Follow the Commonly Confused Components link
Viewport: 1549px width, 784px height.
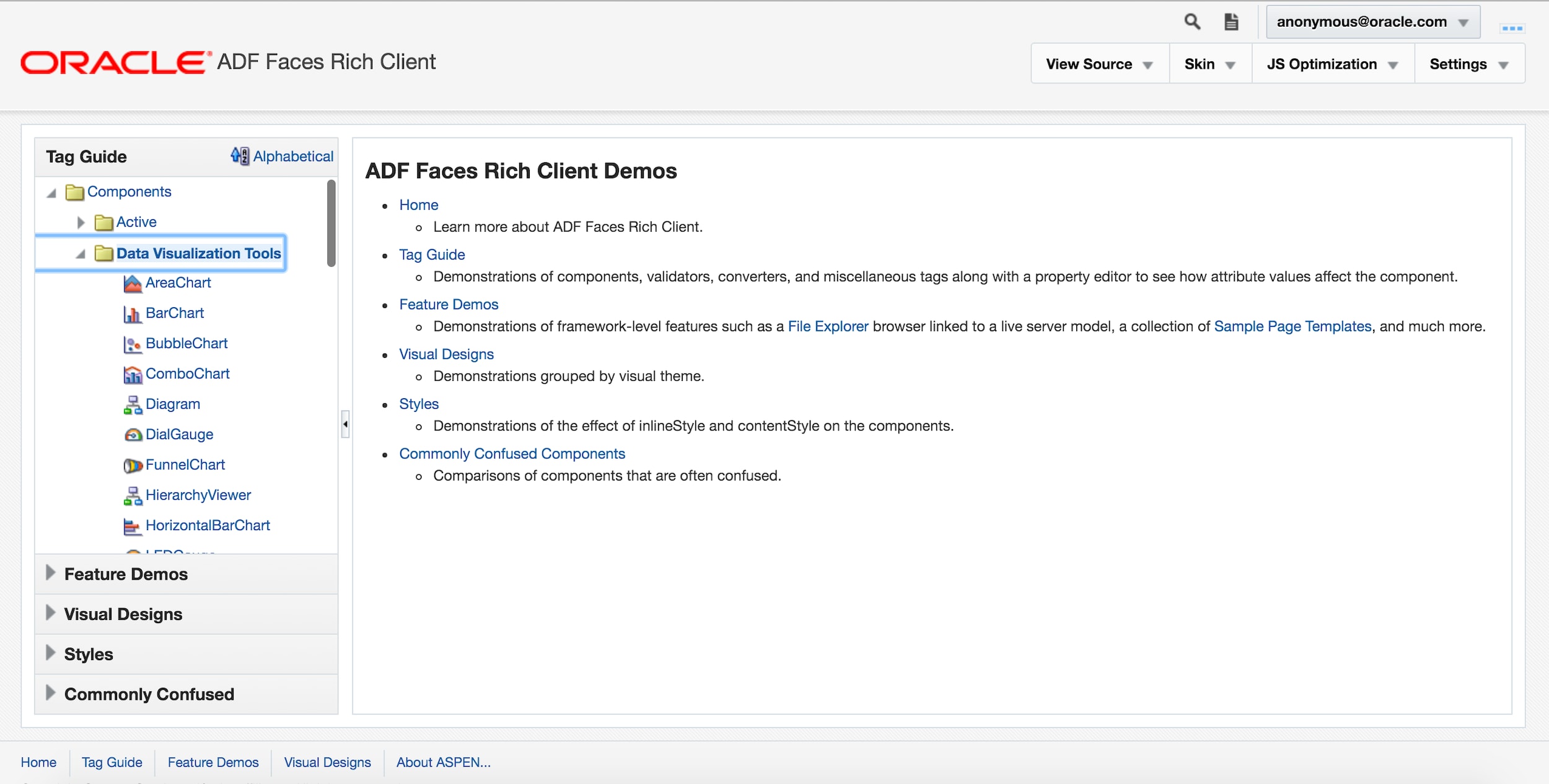tap(512, 454)
